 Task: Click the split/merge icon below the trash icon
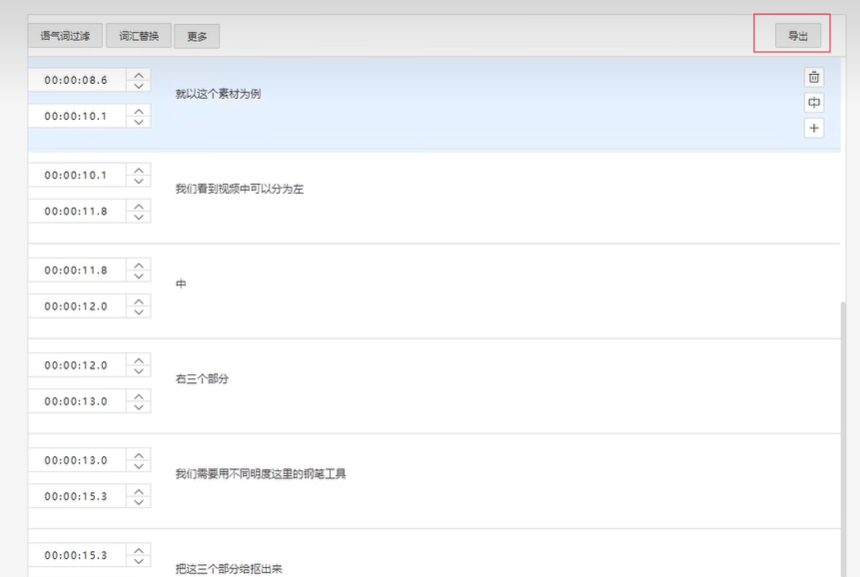tap(814, 103)
